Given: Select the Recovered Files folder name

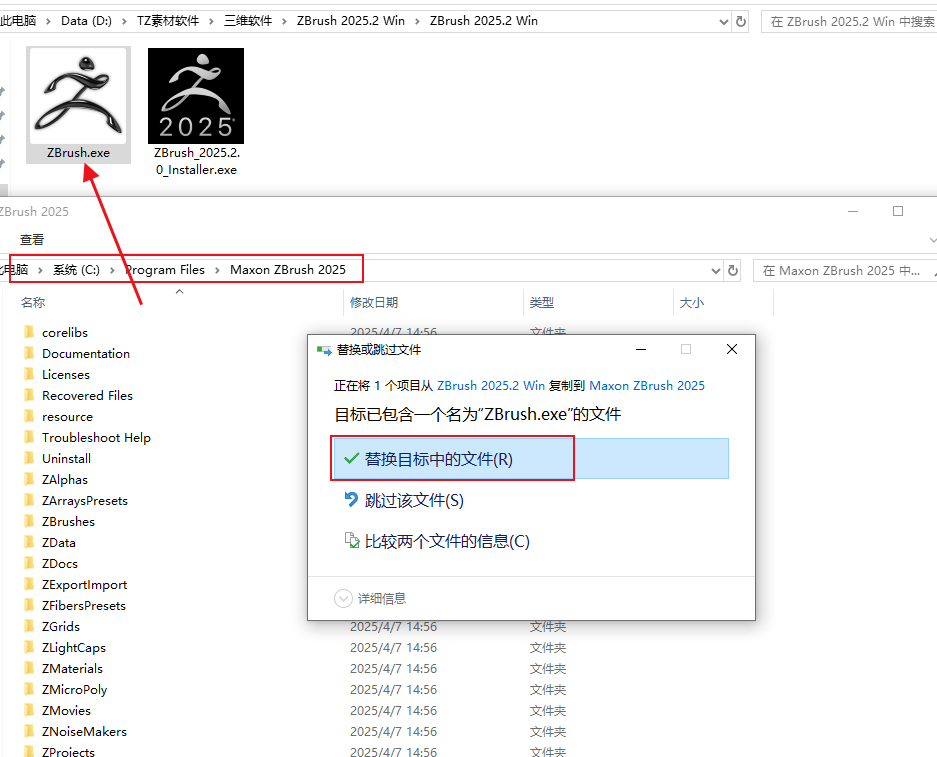Looking at the screenshot, I should [x=87, y=396].
